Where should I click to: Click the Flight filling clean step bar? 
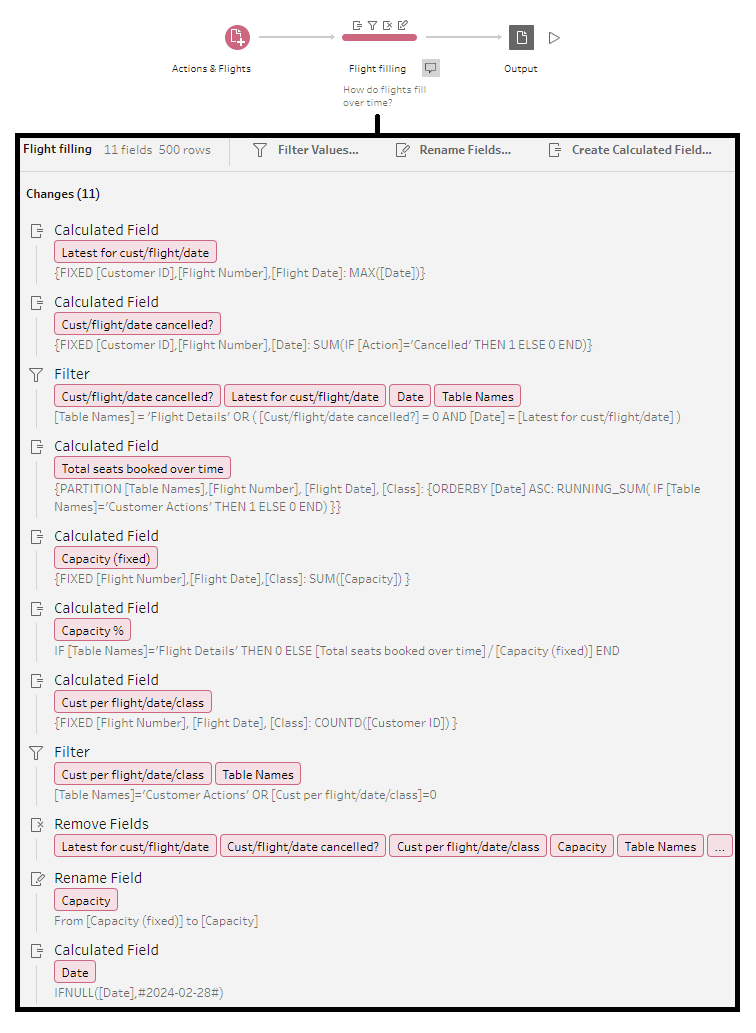click(379, 38)
